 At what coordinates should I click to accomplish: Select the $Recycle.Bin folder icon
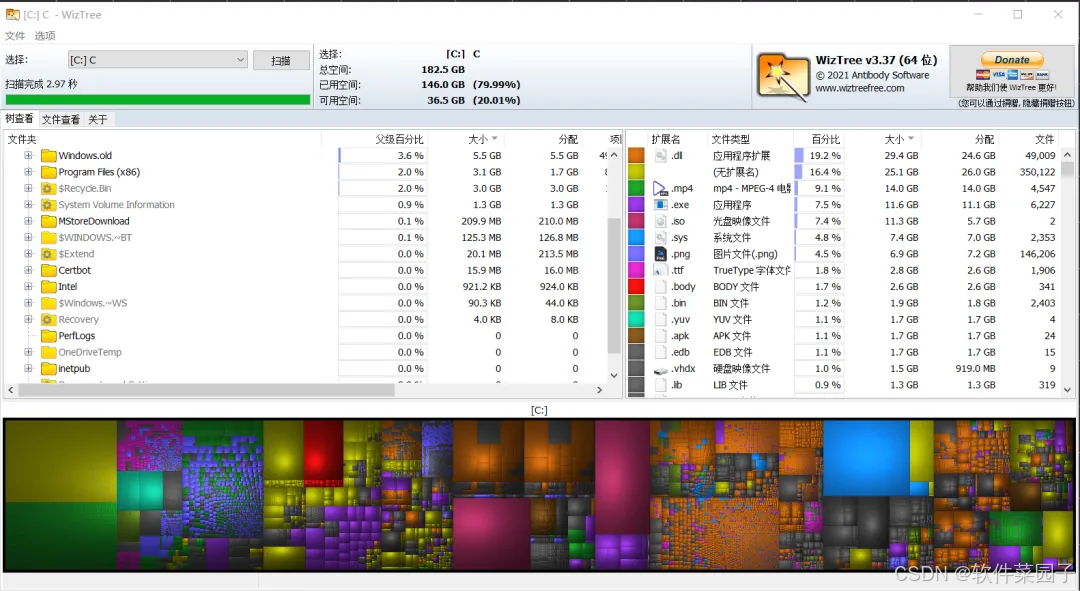coord(48,189)
